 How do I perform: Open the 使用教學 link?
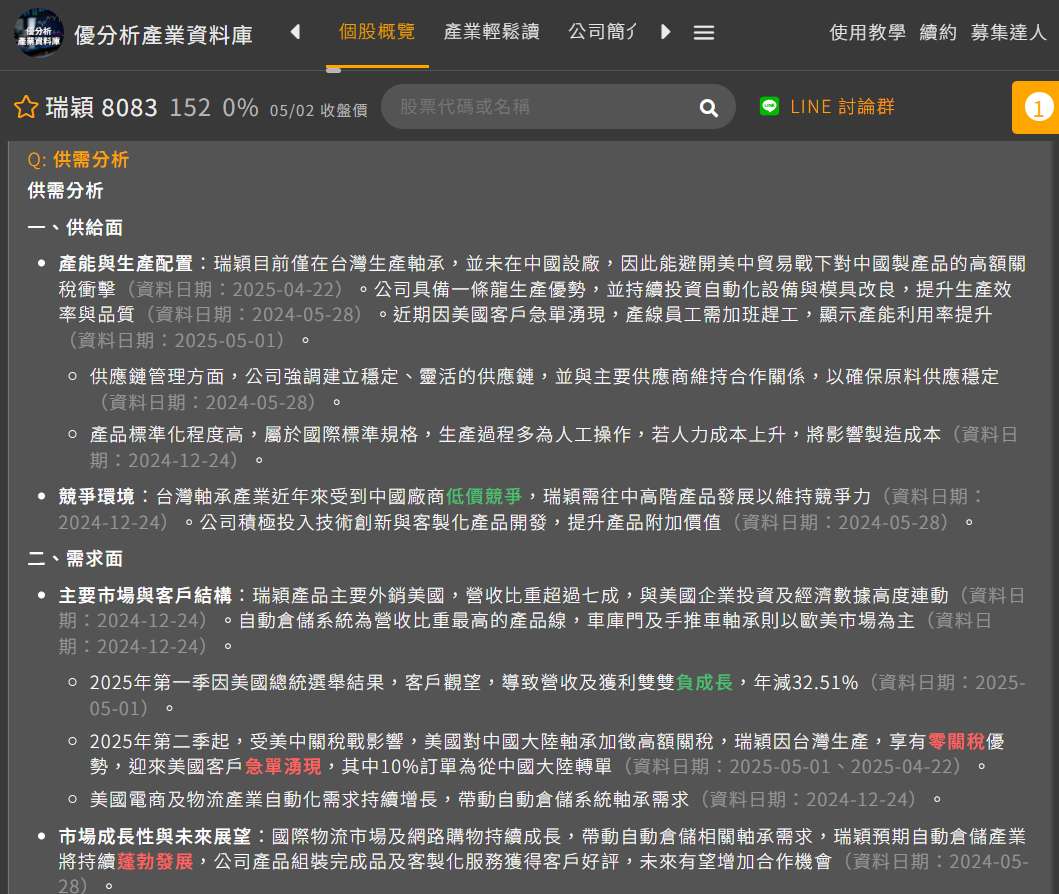pos(867,32)
